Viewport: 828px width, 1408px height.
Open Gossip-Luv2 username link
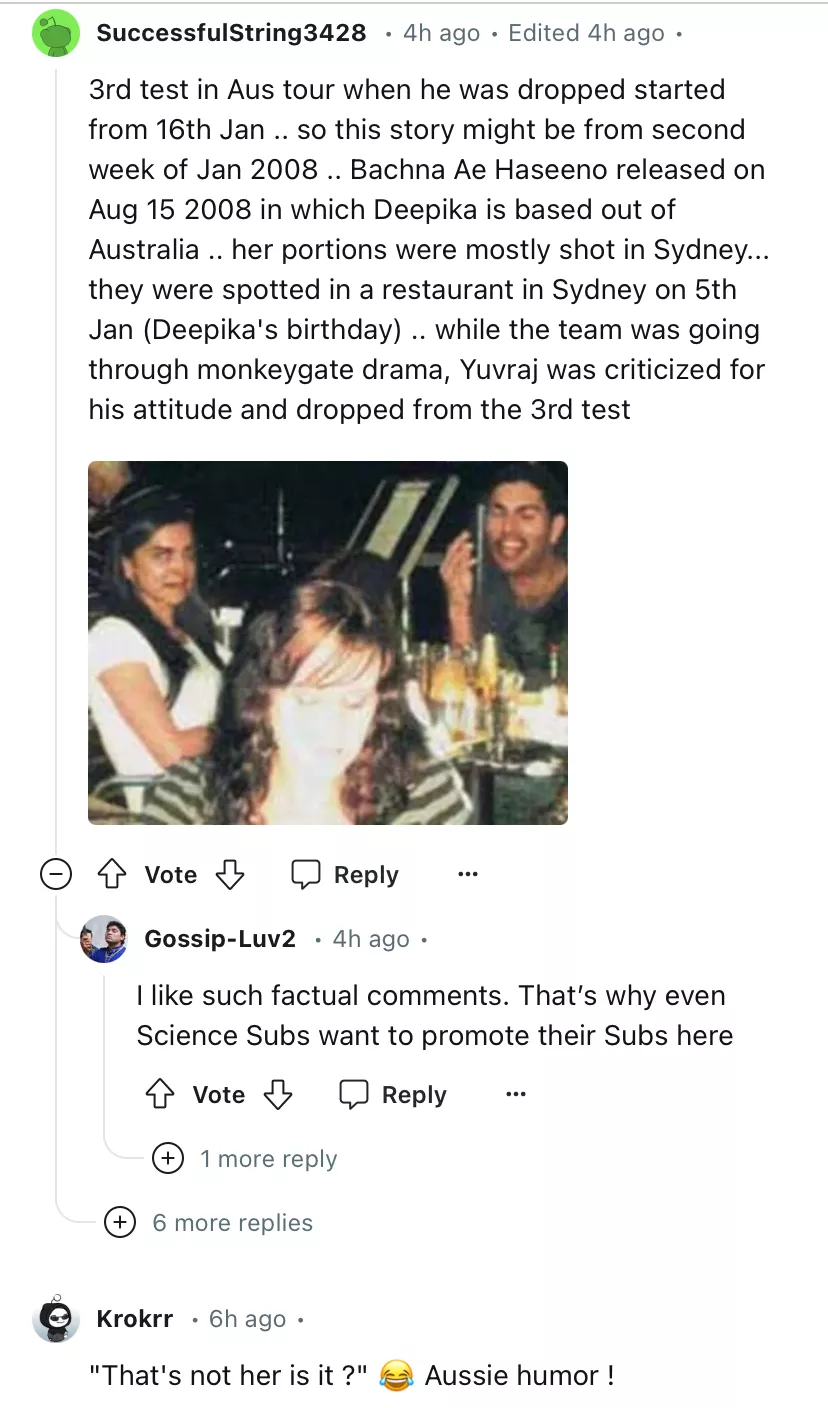(x=220, y=939)
